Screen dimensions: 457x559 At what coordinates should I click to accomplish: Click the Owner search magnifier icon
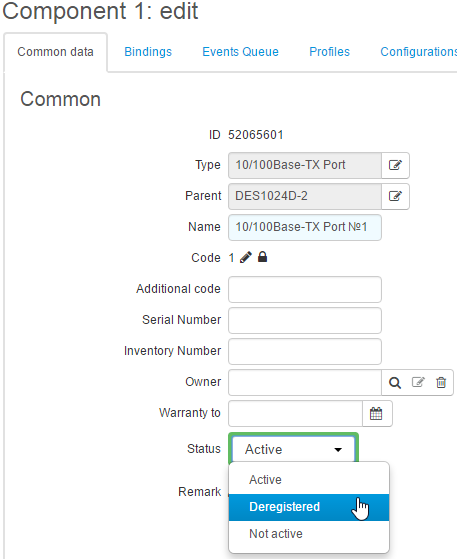[x=395, y=383]
